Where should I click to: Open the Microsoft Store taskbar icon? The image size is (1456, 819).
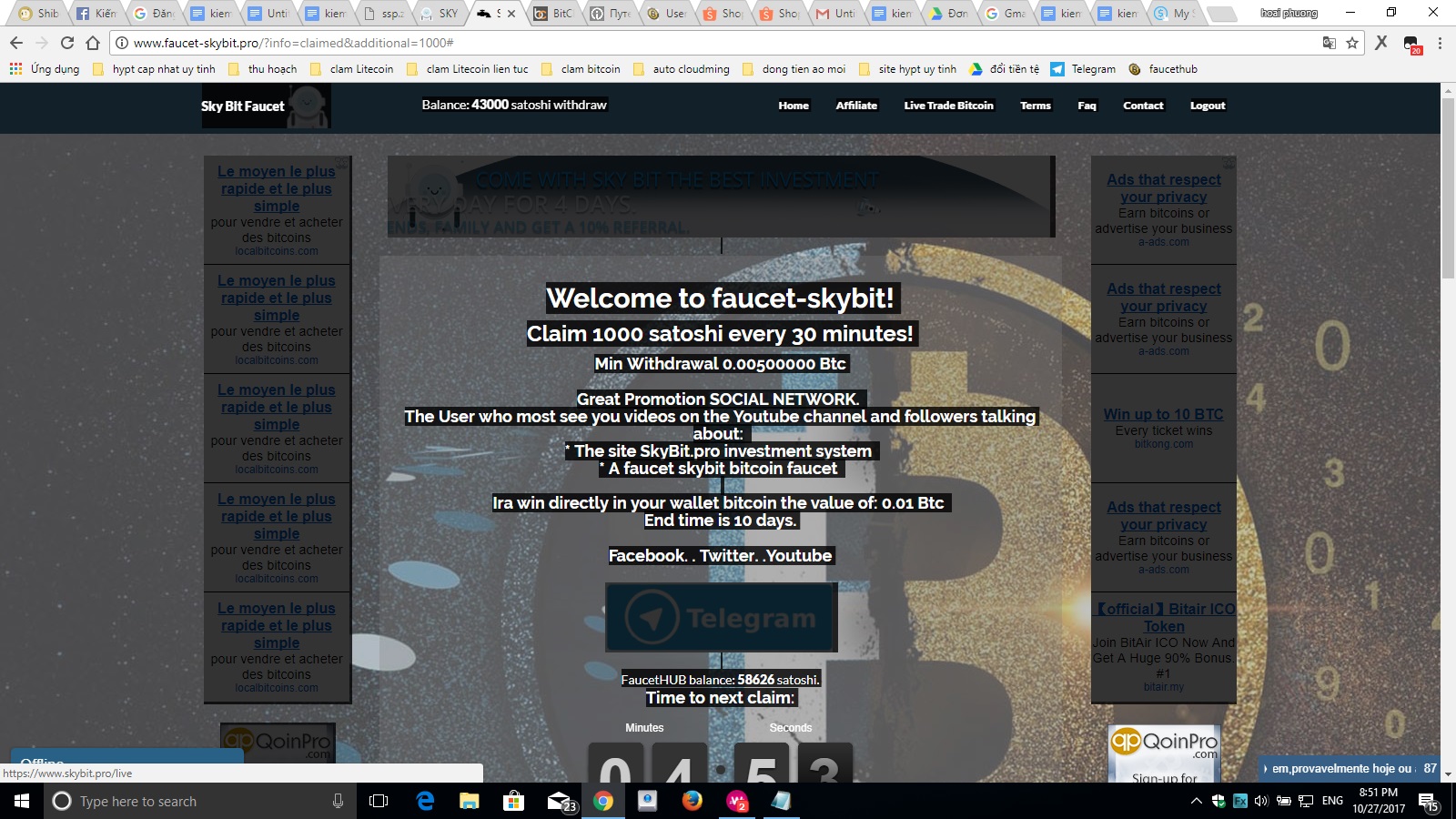pos(513,801)
